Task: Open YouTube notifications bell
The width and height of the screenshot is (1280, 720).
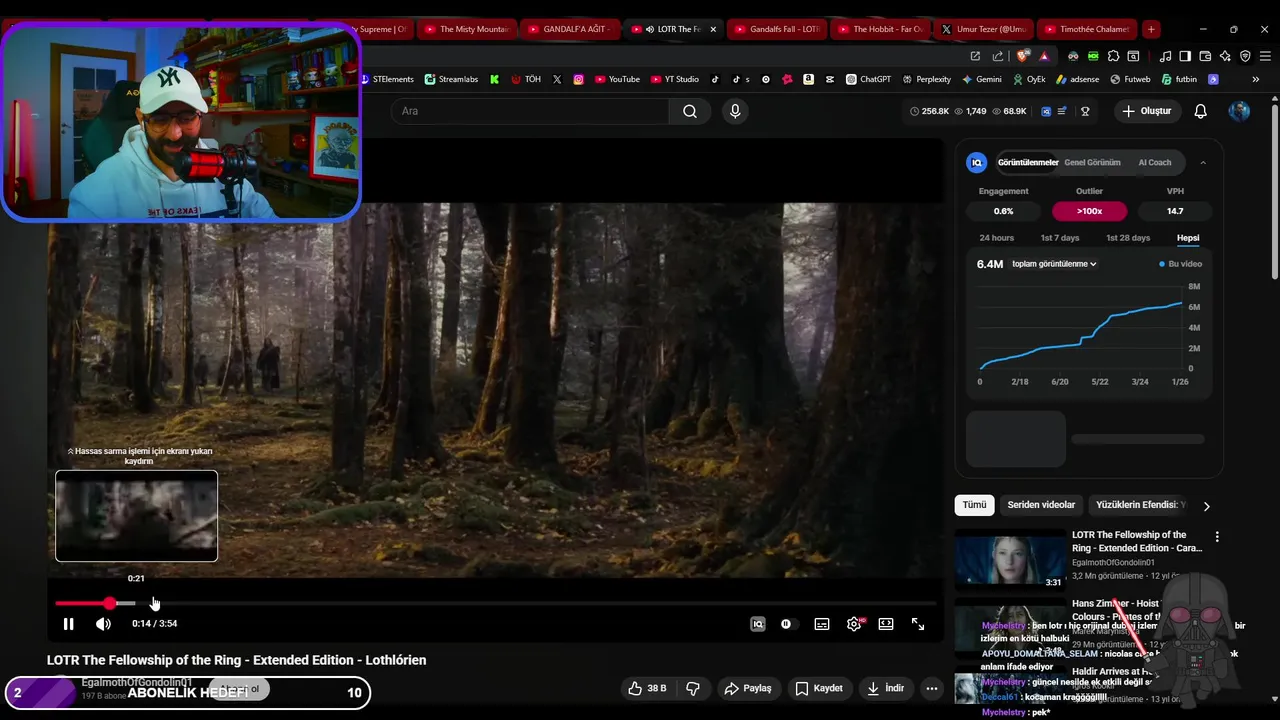Action: (x=1201, y=111)
